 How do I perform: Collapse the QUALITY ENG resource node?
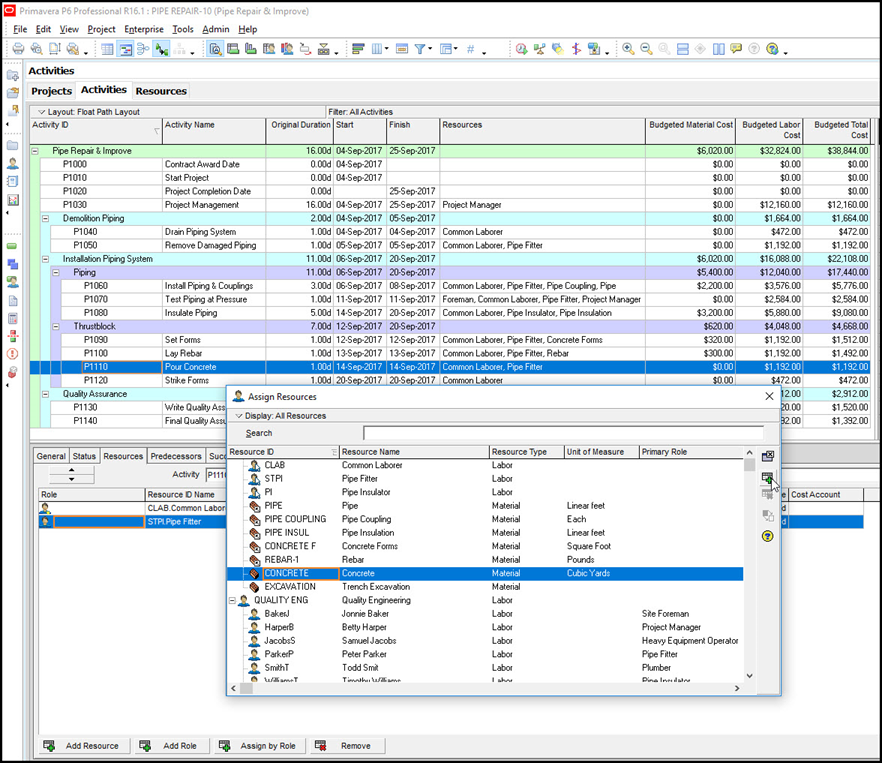[232, 600]
